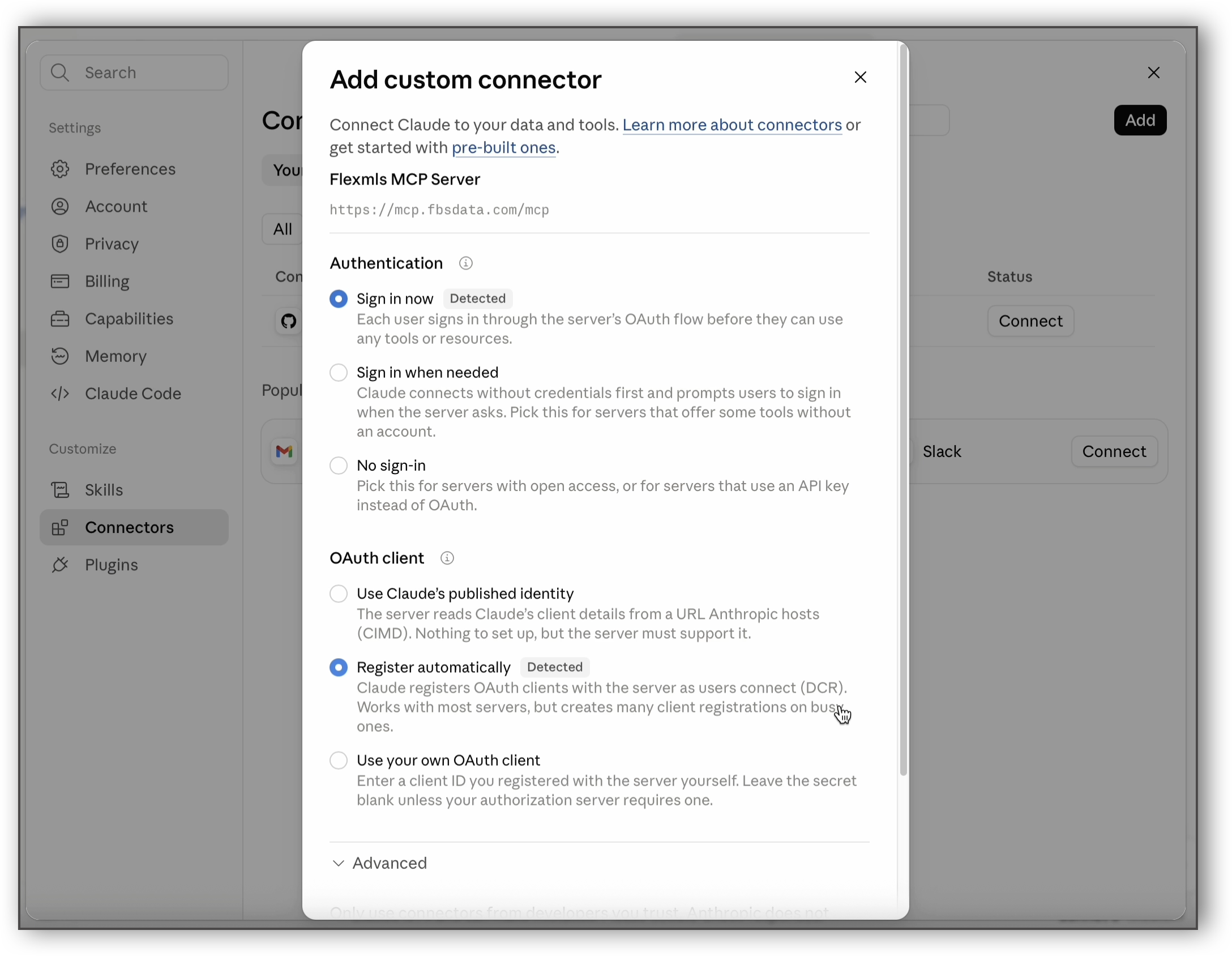The width and height of the screenshot is (1232, 956).
Task: Select 'Use Claude's published identity' radio
Action: (x=339, y=594)
